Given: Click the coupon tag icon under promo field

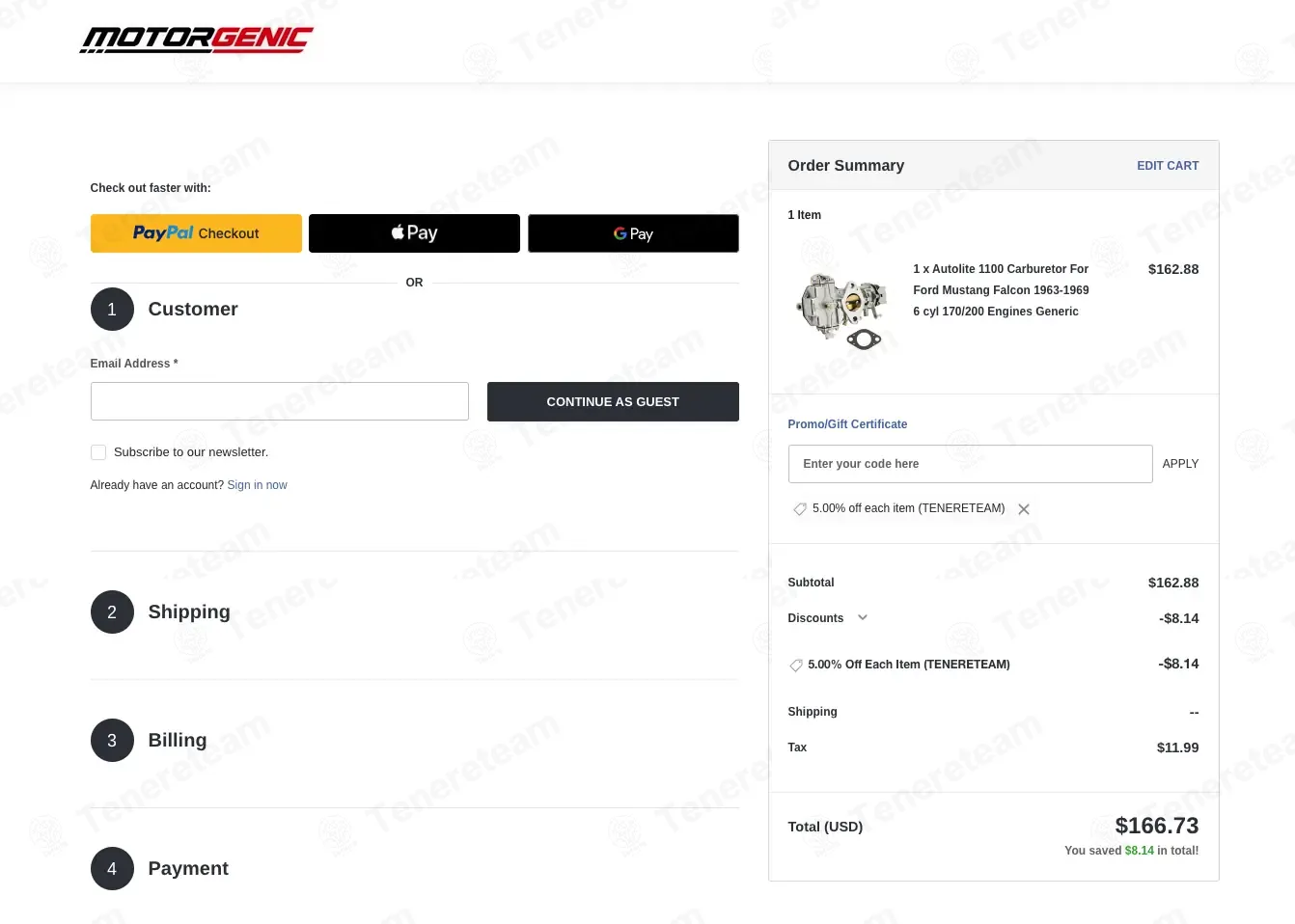Looking at the screenshot, I should pos(799,509).
